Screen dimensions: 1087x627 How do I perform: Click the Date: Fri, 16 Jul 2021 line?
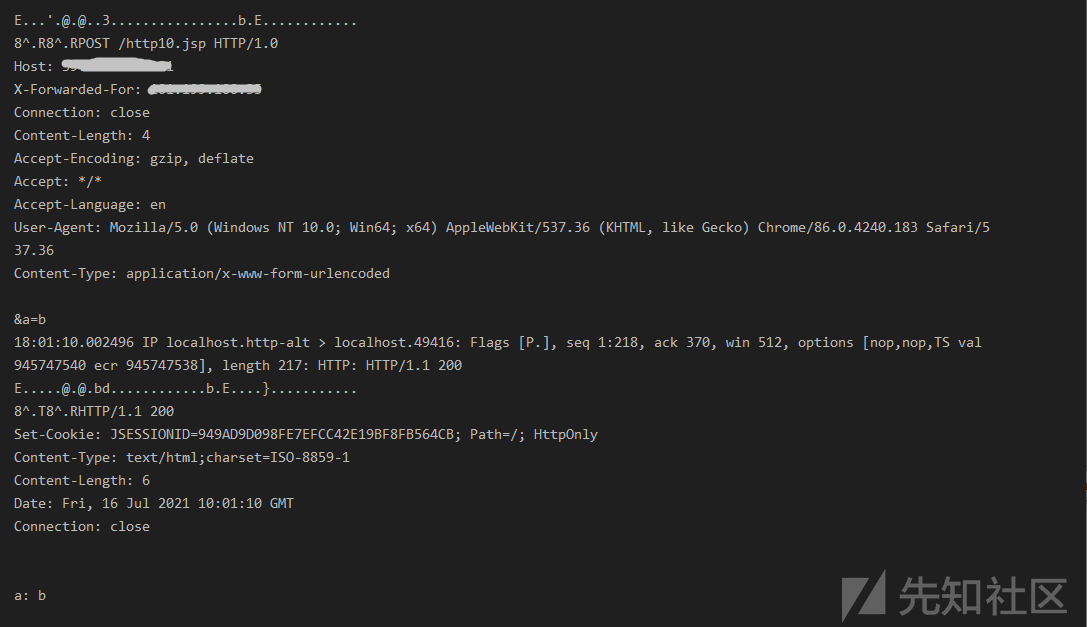pyautogui.click(x=154, y=503)
